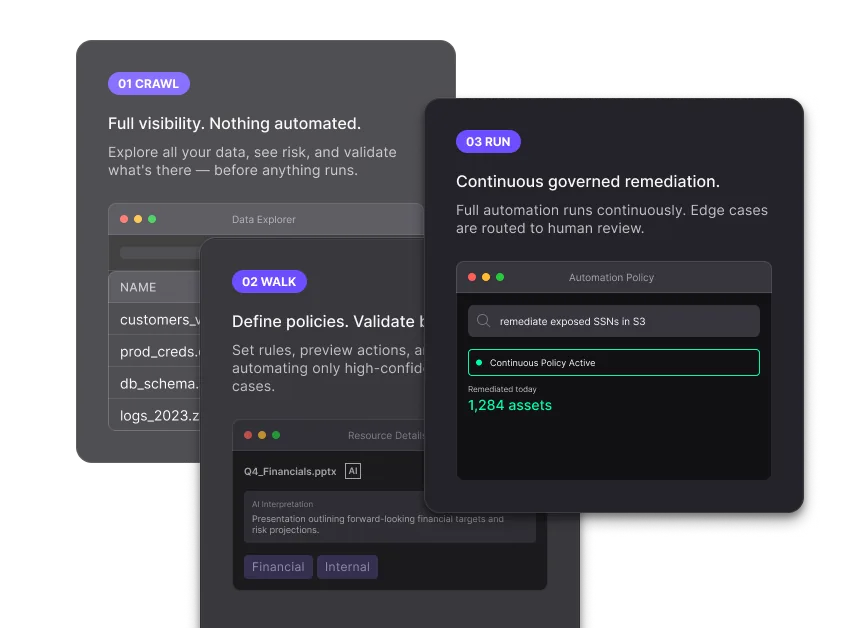The image size is (849, 628).
Task: Click the 'Define policies. Validate' heading
Action: pyautogui.click(x=328, y=322)
